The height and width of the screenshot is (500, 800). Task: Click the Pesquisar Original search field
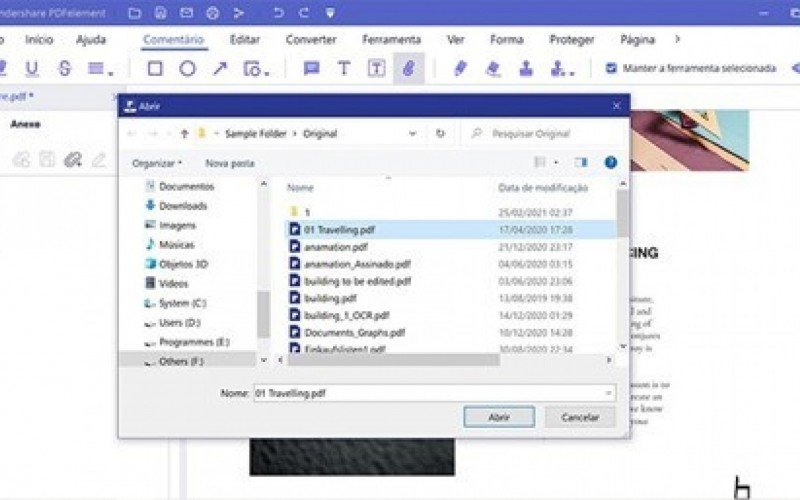tap(545, 134)
